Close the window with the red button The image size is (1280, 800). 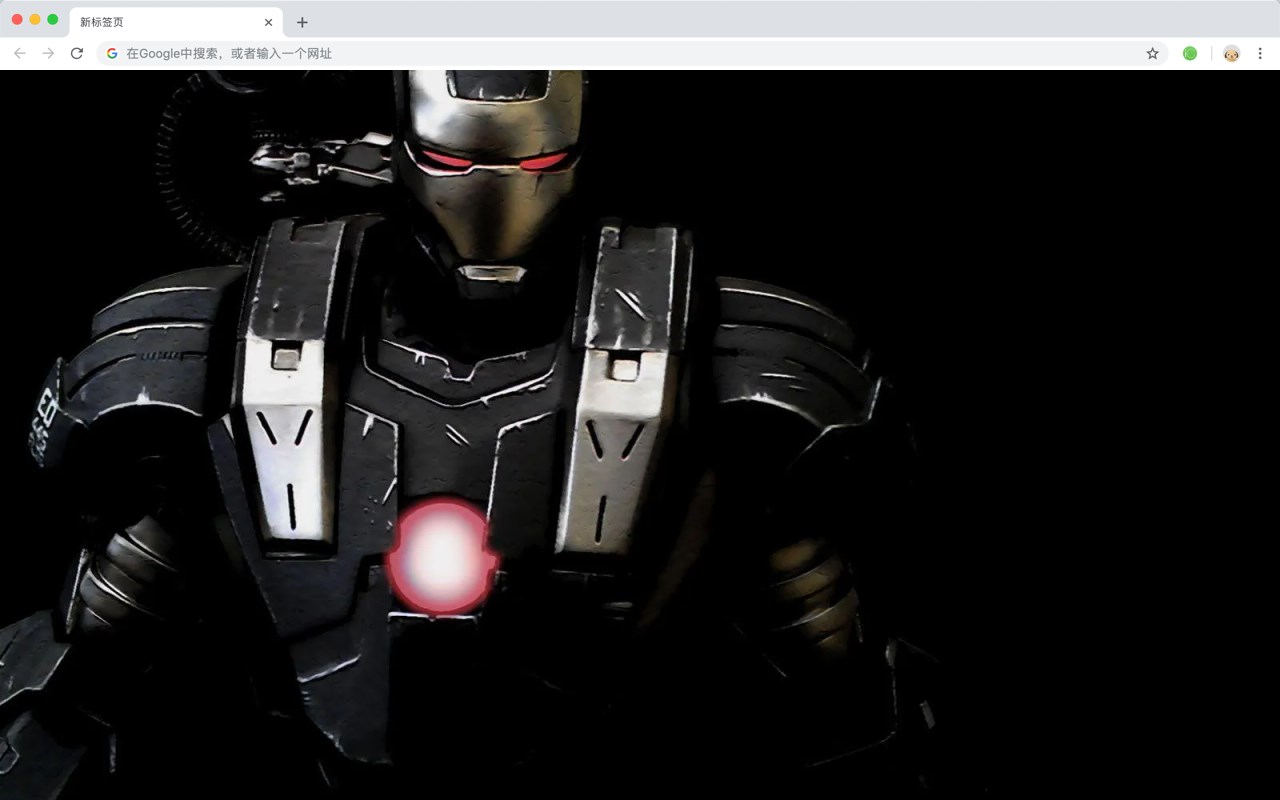click(17, 19)
